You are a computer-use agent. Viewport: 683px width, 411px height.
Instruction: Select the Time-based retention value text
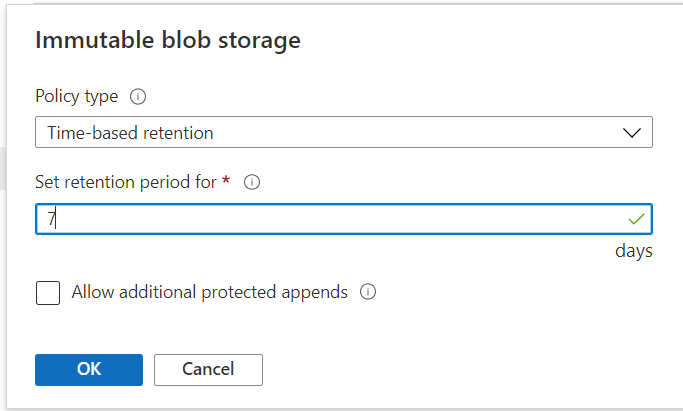click(x=130, y=132)
